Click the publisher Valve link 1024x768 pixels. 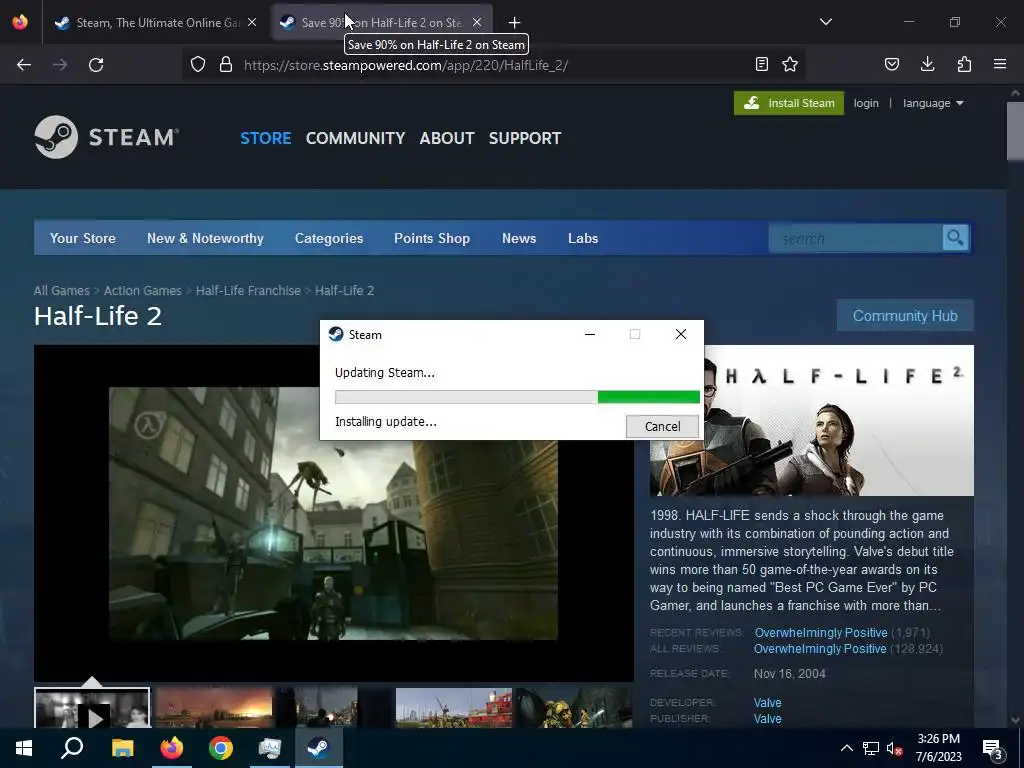click(x=767, y=719)
